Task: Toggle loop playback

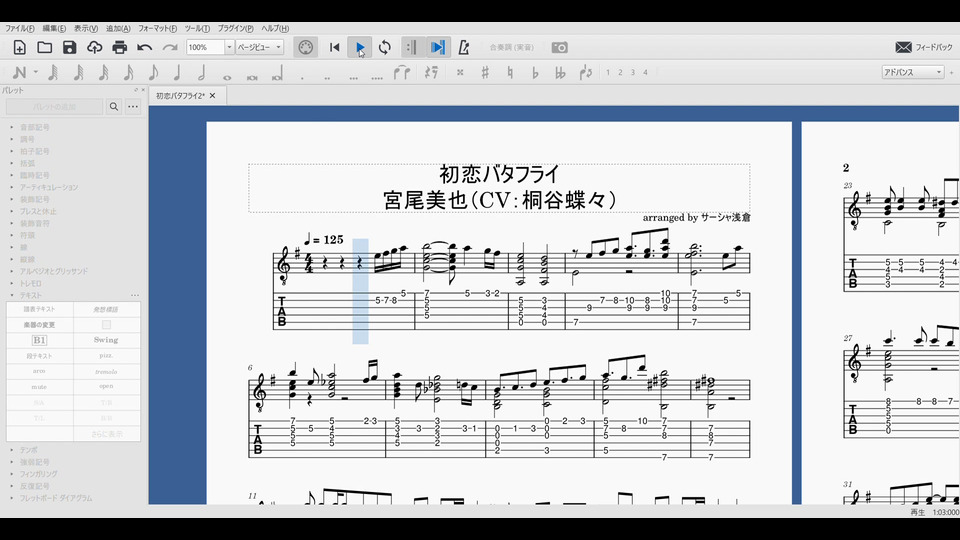Action: click(x=384, y=47)
